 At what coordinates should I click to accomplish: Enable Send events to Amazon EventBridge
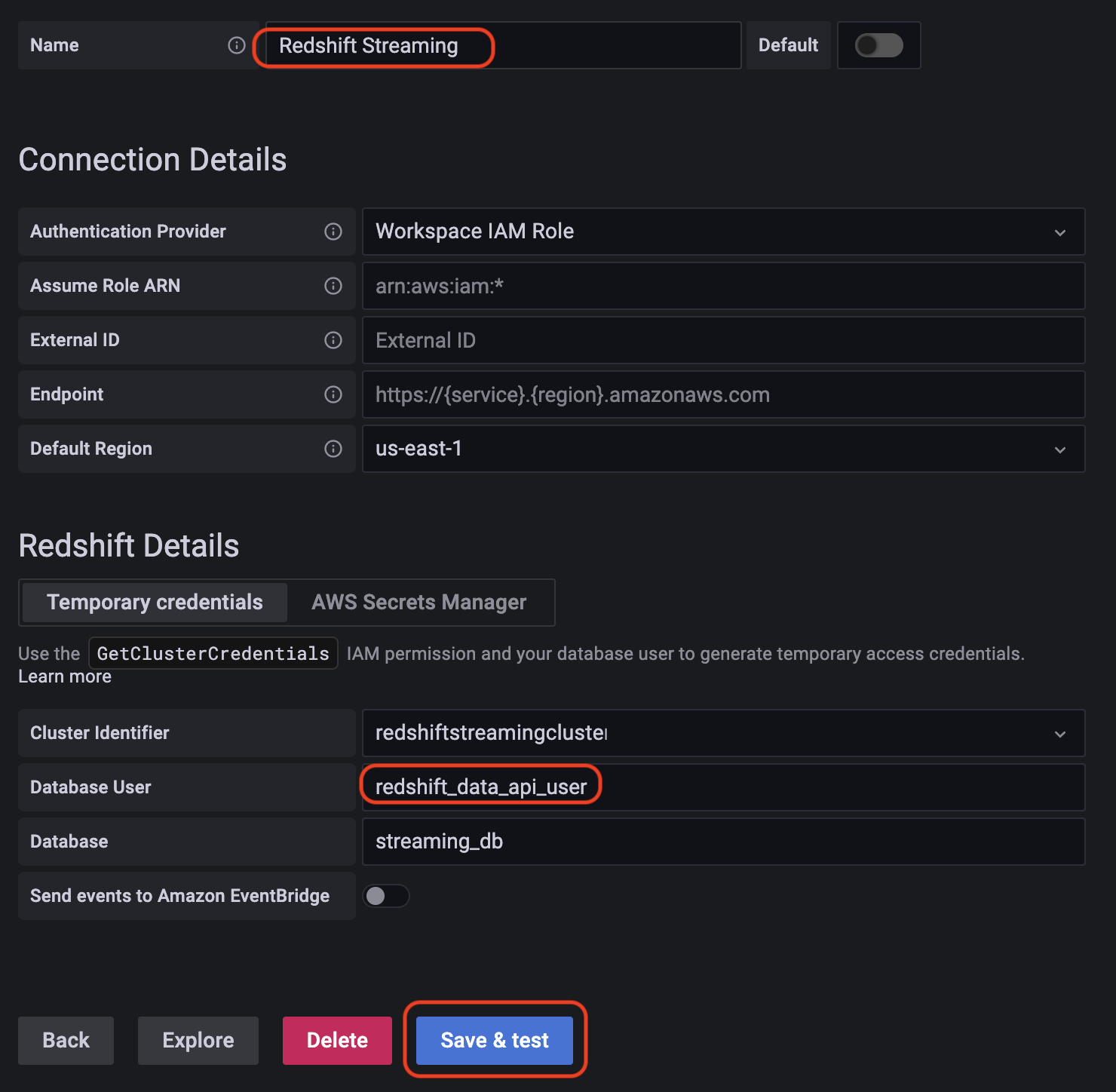coord(386,896)
